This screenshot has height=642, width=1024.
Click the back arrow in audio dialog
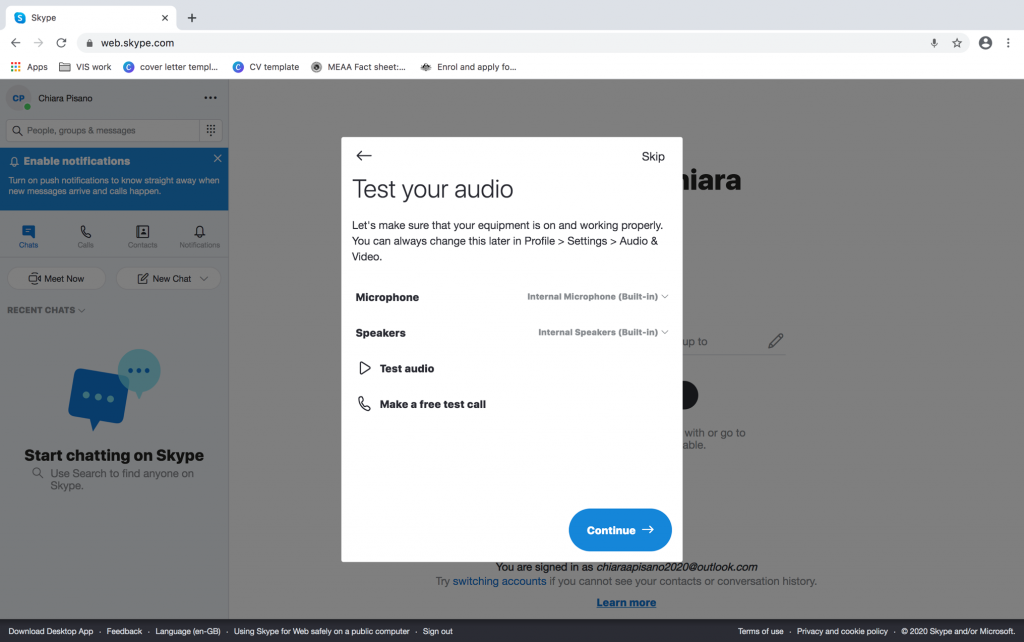point(364,156)
